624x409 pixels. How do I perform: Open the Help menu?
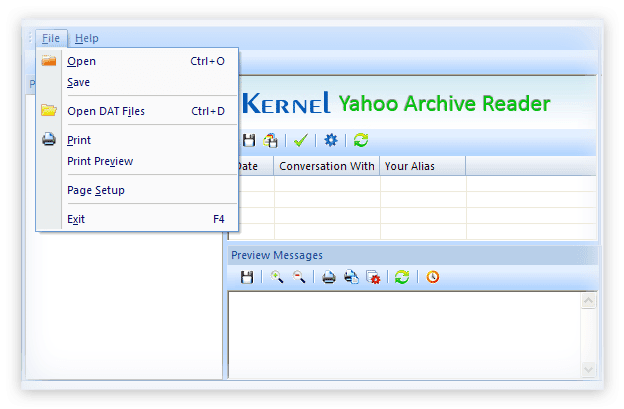[87, 38]
